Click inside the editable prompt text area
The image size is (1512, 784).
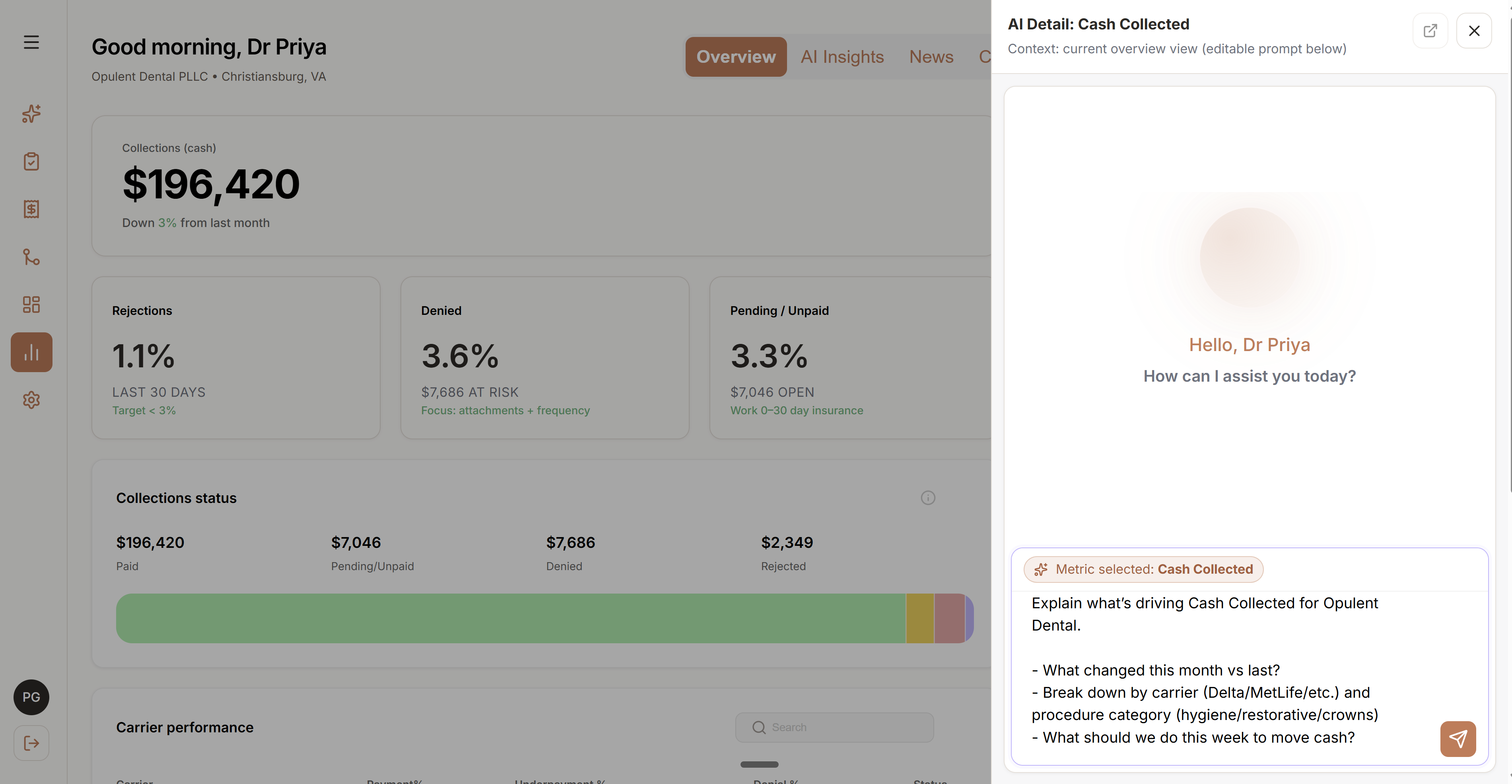click(1221, 669)
